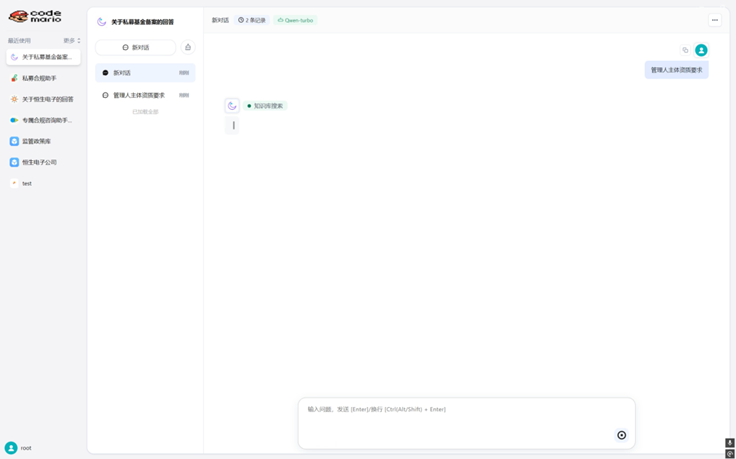Click the 知识库搜索 status tag
This screenshot has width=736, height=459.
pos(265,106)
